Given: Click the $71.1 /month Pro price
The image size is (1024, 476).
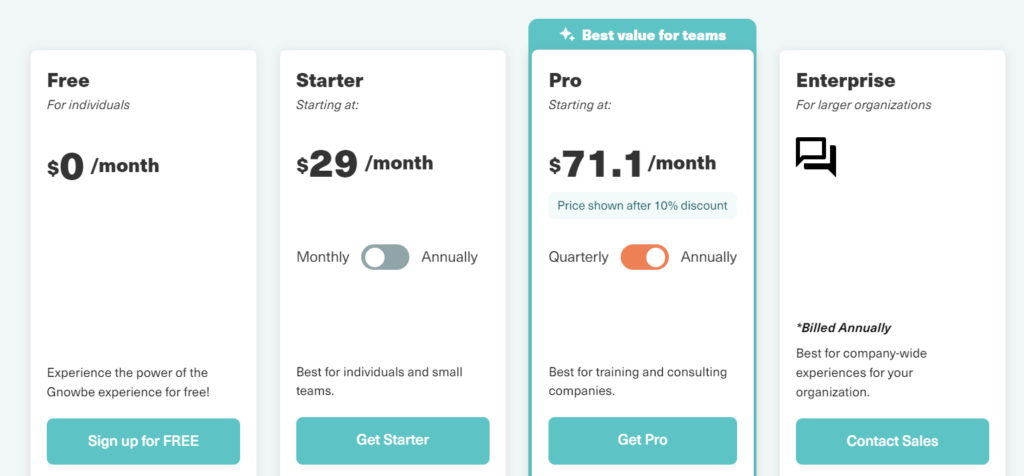Looking at the screenshot, I should coord(632,164).
